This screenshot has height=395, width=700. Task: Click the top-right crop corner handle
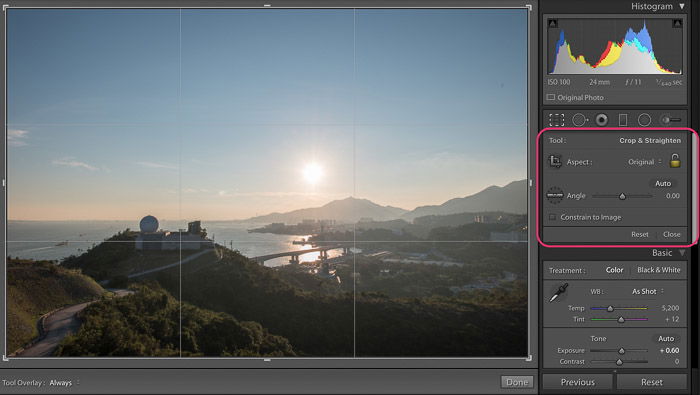pos(529,8)
